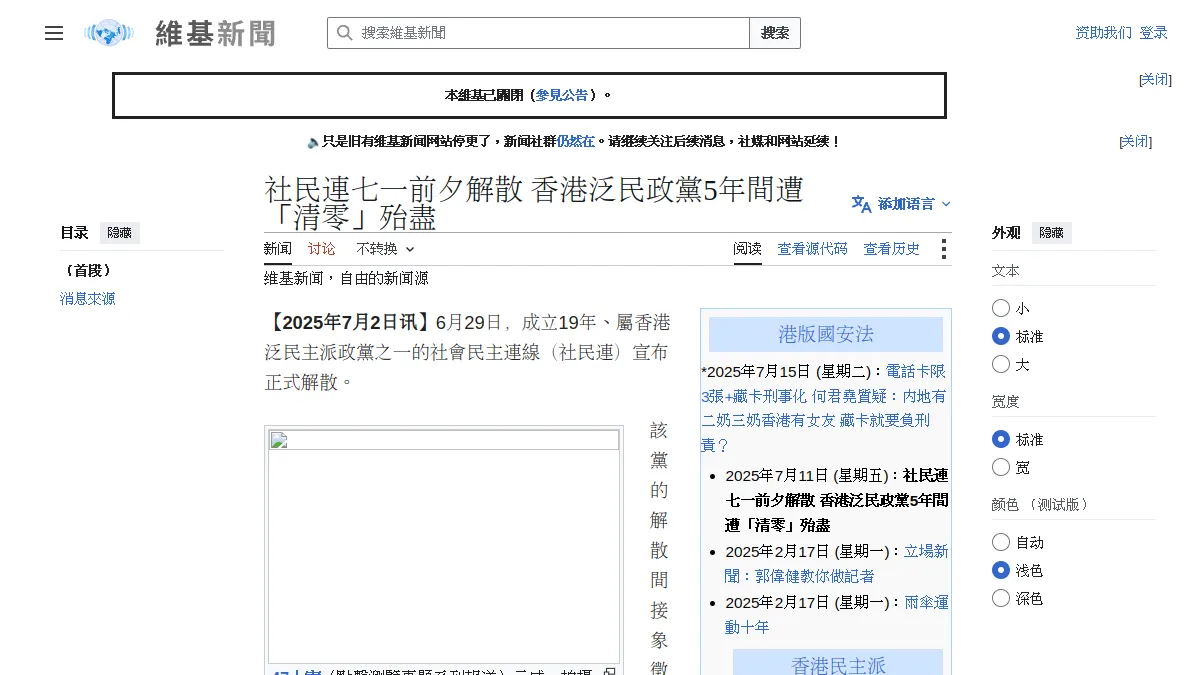Screen dimensions: 1200x675
Task: Close the wiki-closed banner via 关闭
Action: pos(1155,80)
